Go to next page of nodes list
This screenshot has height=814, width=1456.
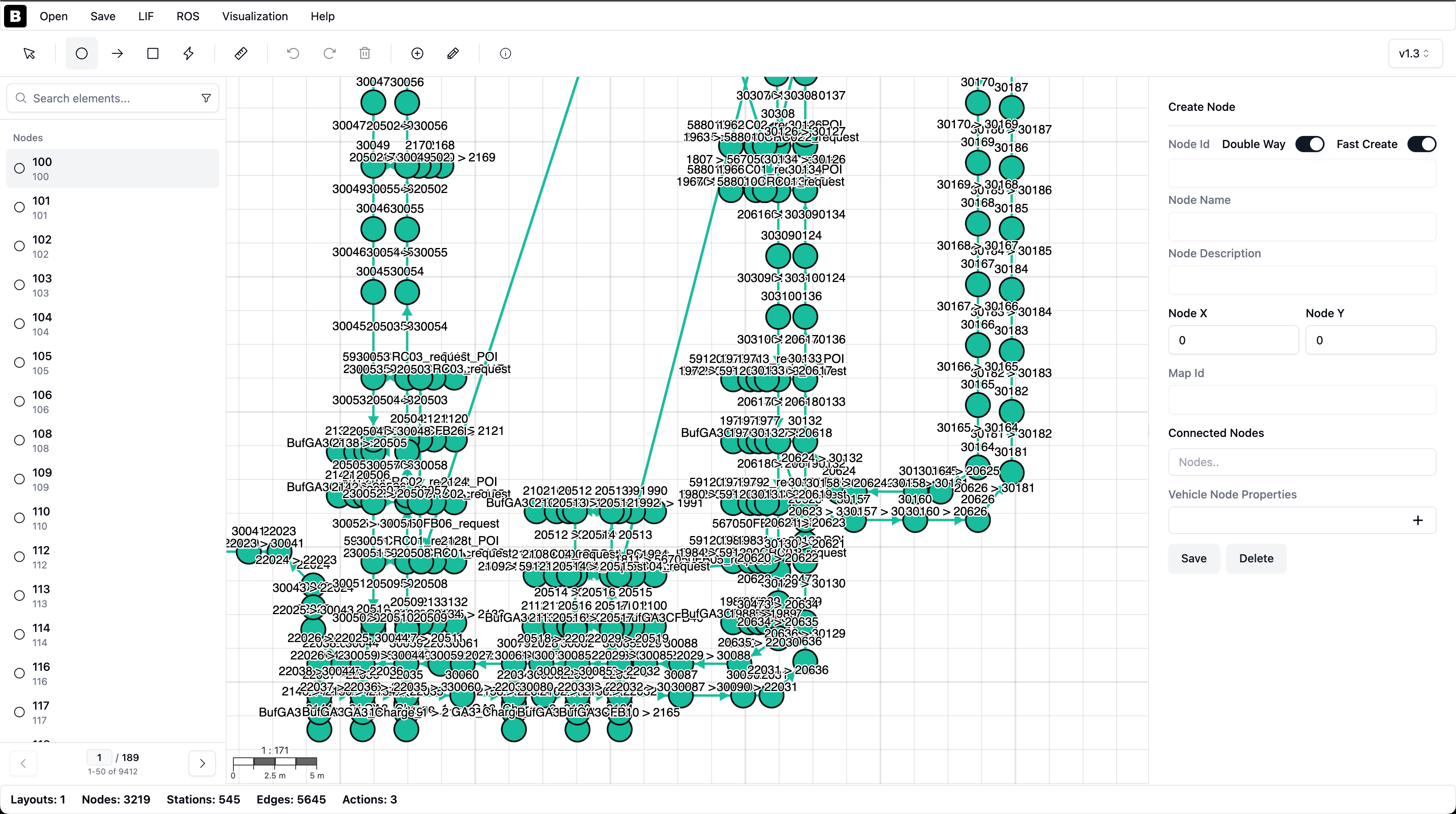pos(202,763)
